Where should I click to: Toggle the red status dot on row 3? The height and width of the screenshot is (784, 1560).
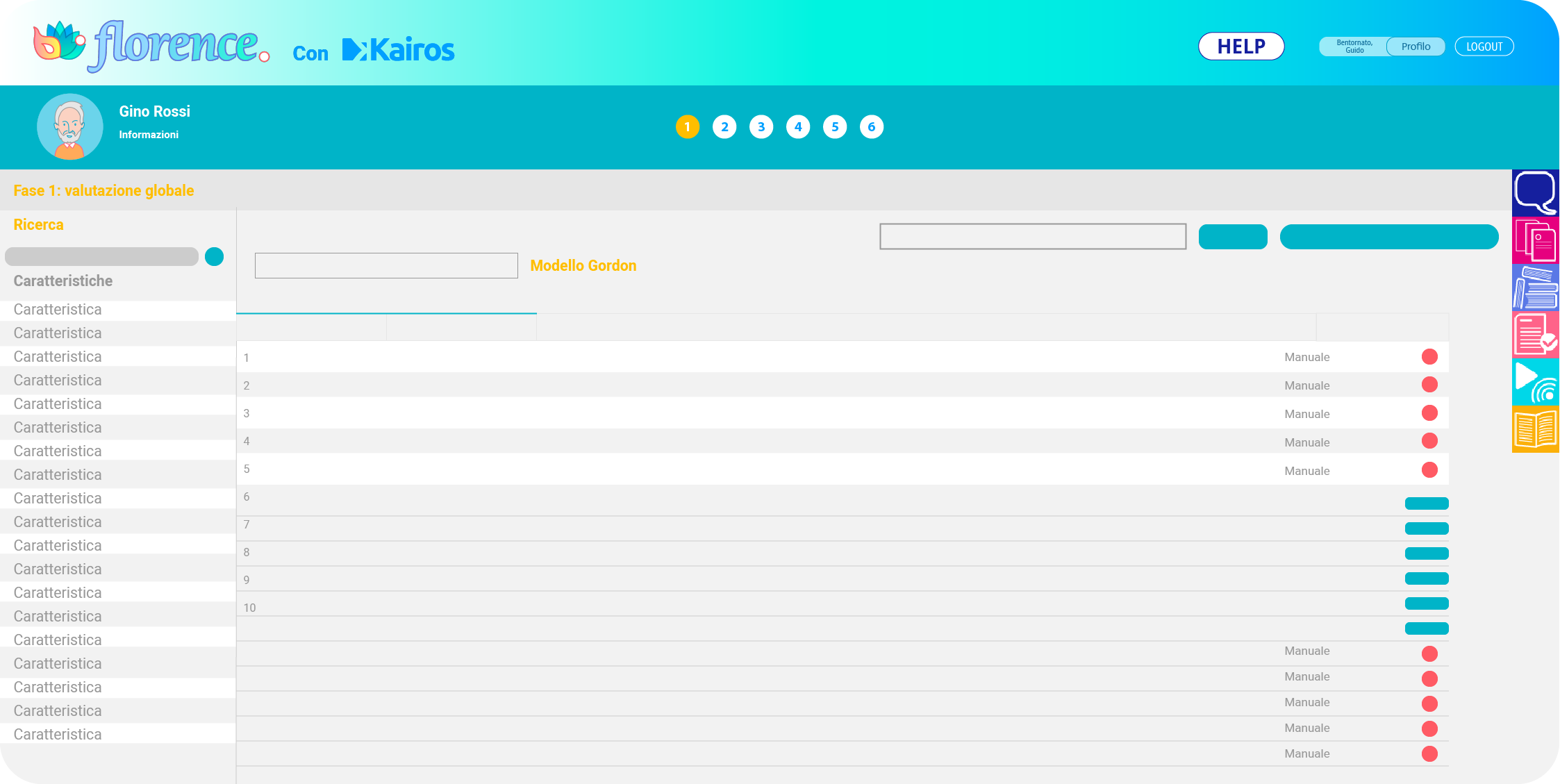pyautogui.click(x=1429, y=413)
